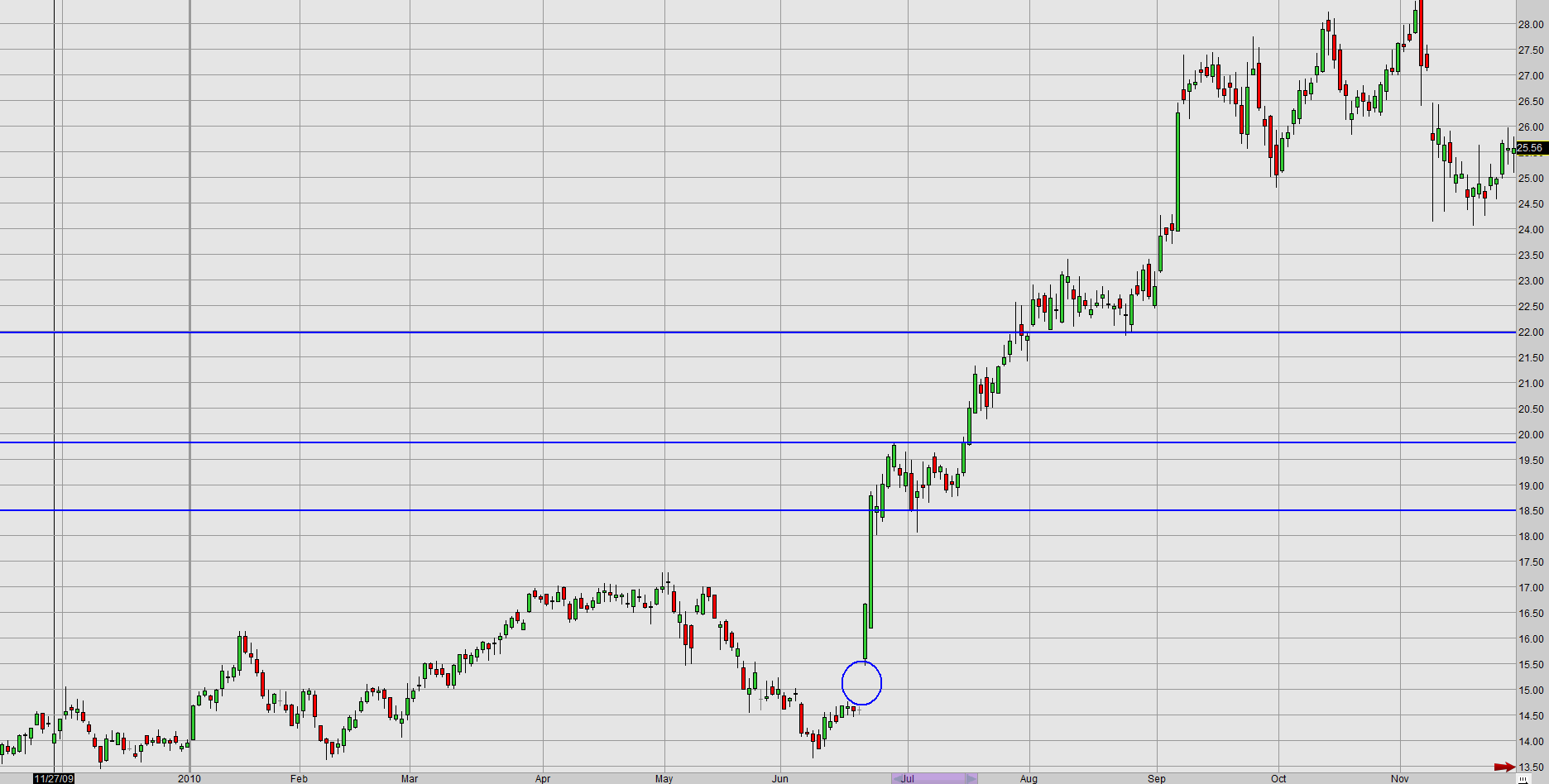Image resolution: width=1549 pixels, height=784 pixels.
Task: Select the 27.50 price axis label
Action: tap(1530, 50)
